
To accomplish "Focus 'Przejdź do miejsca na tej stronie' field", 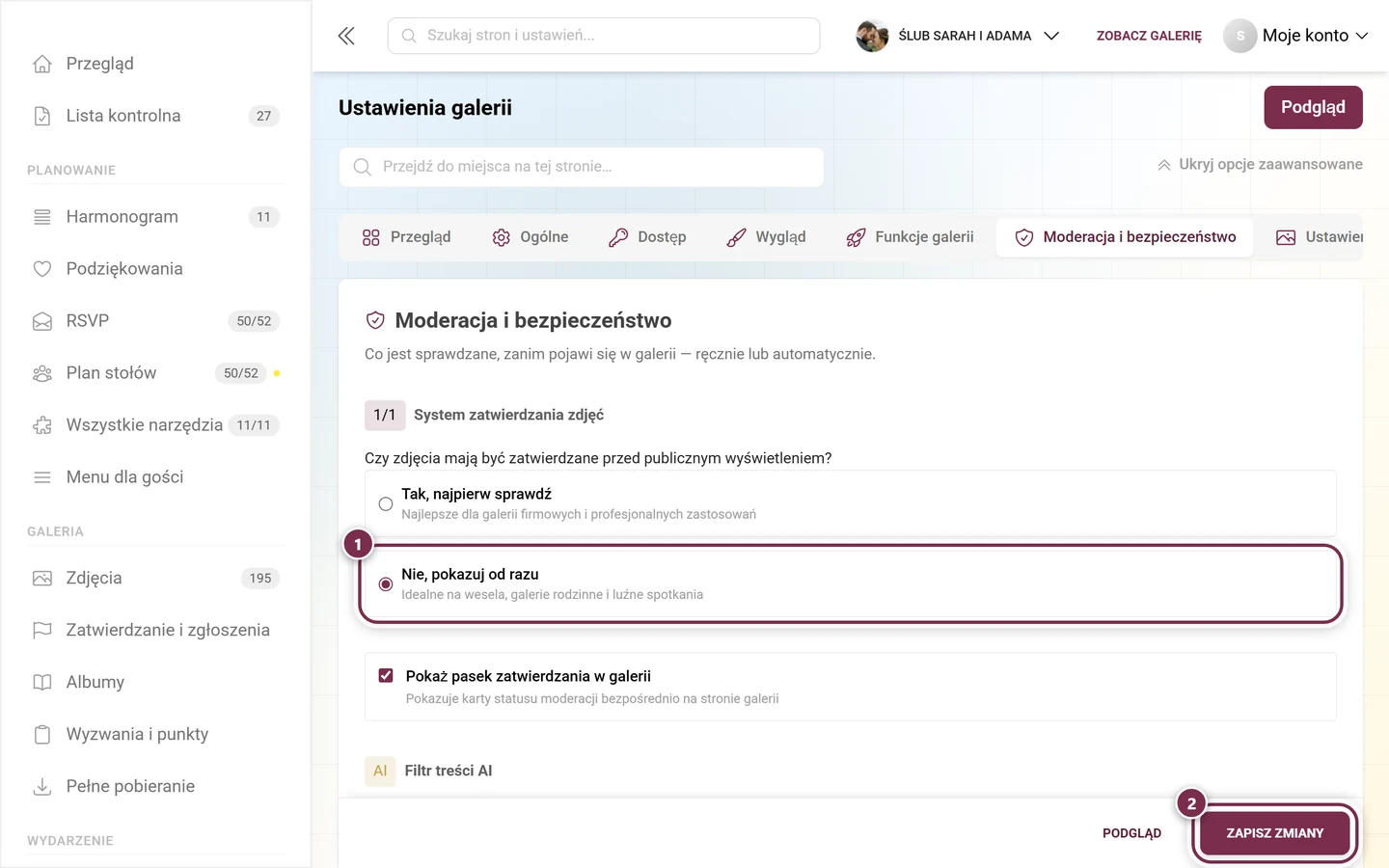I will [x=582, y=167].
